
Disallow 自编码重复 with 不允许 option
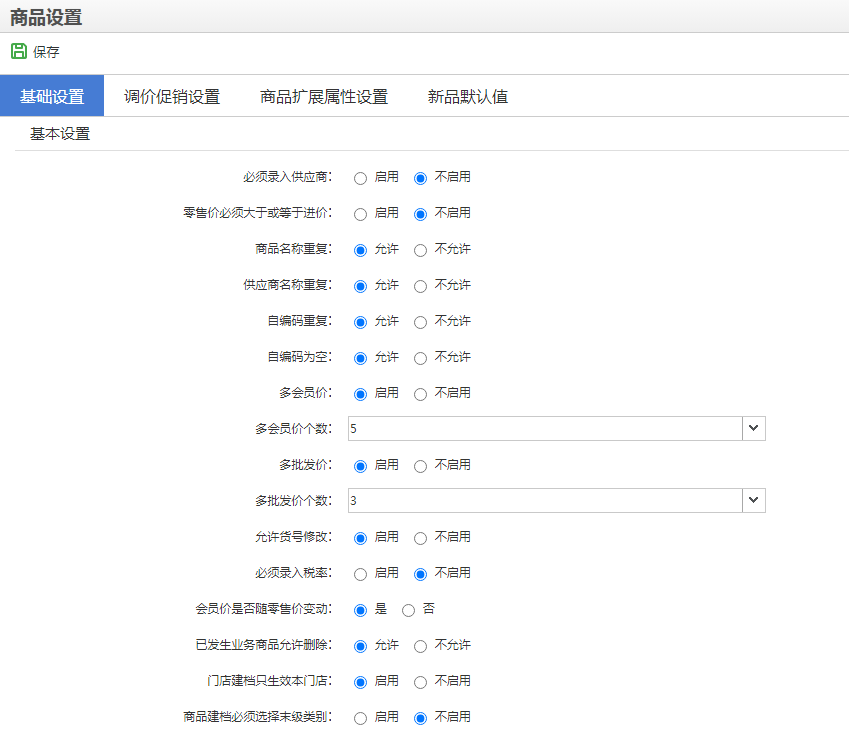pos(420,322)
